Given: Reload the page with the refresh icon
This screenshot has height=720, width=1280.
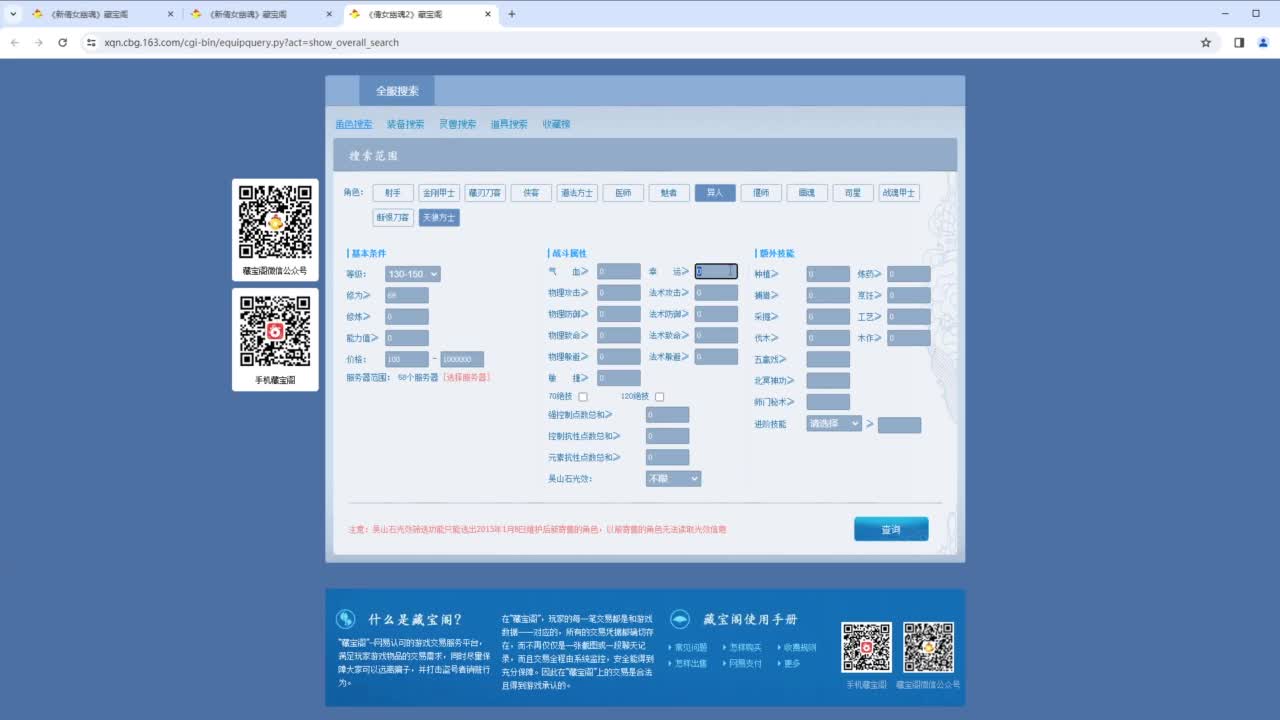Looking at the screenshot, I should tap(62, 43).
